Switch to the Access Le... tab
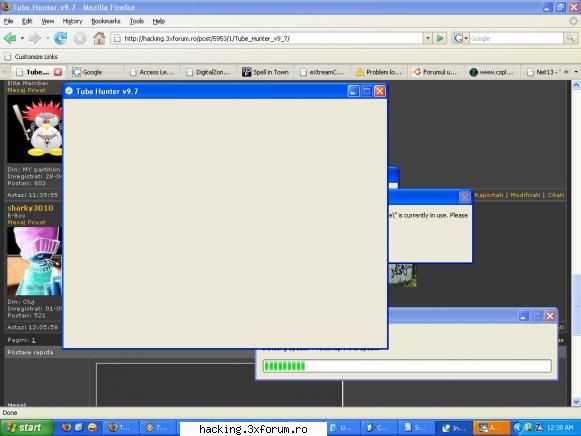The image size is (581, 436). click(152, 72)
